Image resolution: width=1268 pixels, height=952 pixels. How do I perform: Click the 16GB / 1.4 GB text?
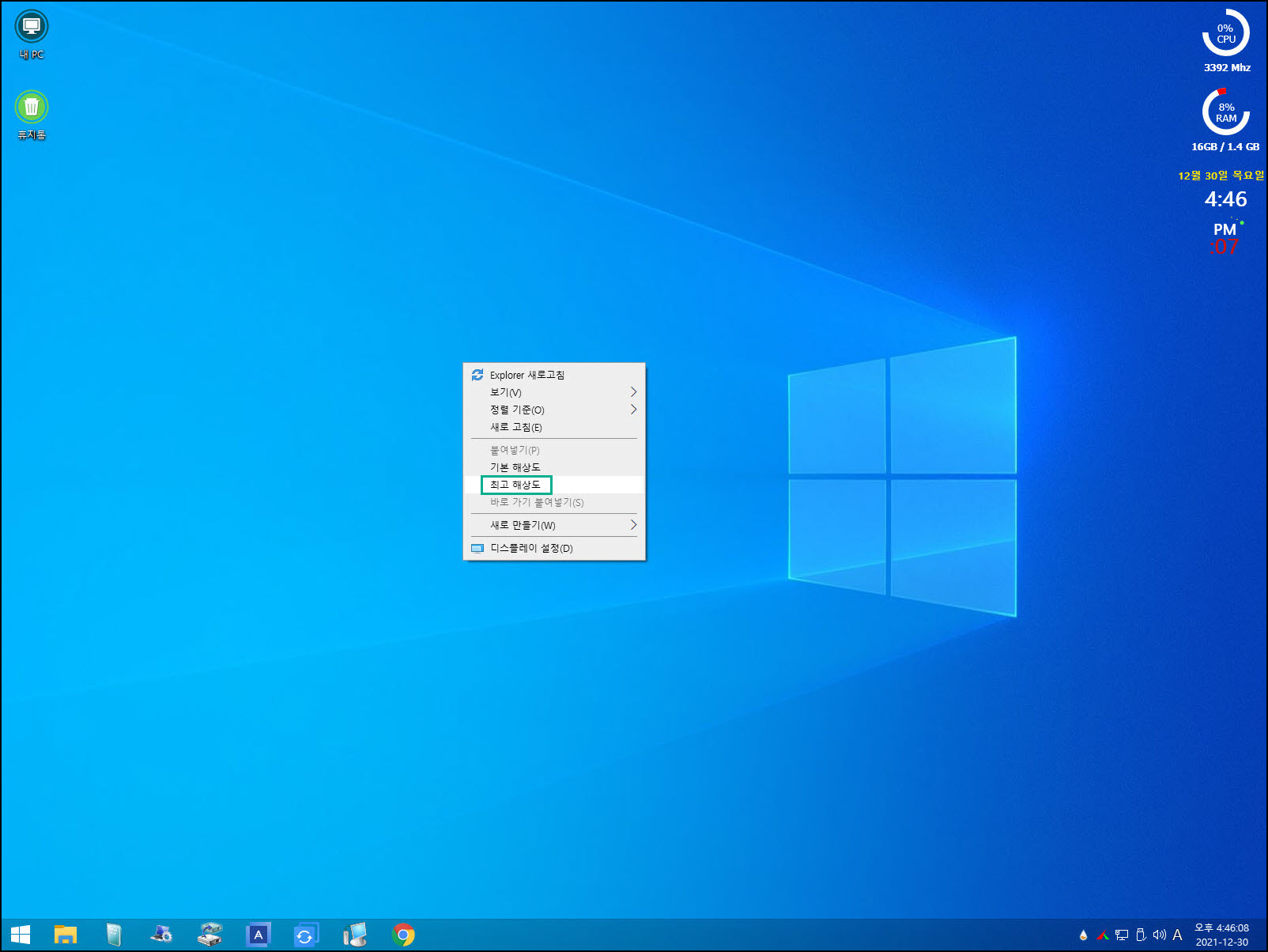[x=1225, y=147]
